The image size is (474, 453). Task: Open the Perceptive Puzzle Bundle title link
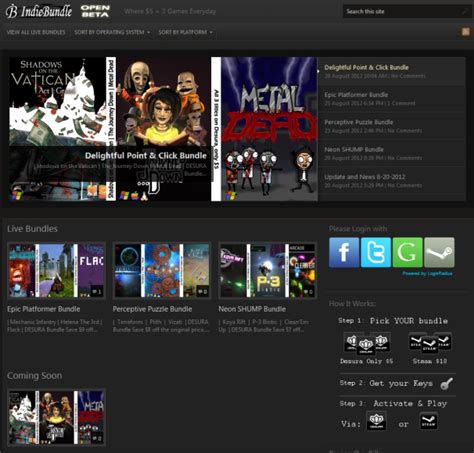click(x=152, y=309)
